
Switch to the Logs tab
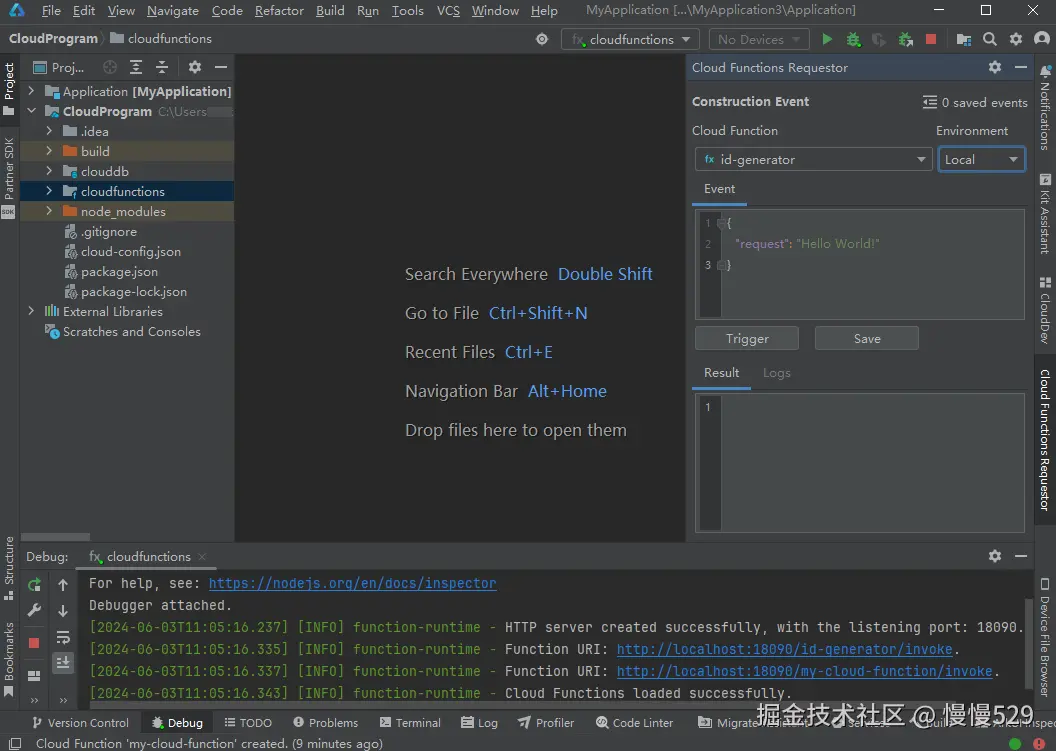point(777,372)
